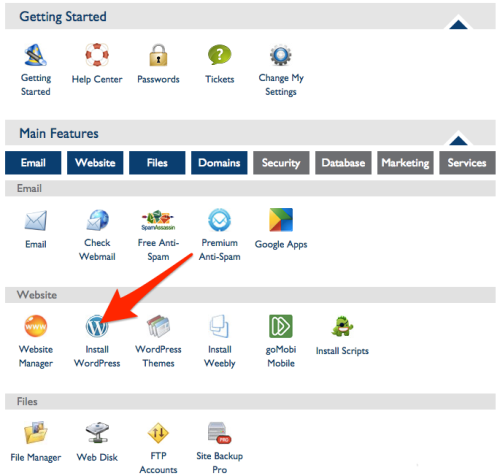This screenshot has width=500, height=476.
Task: Click the Passwords text link
Action: (x=158, y=79)
